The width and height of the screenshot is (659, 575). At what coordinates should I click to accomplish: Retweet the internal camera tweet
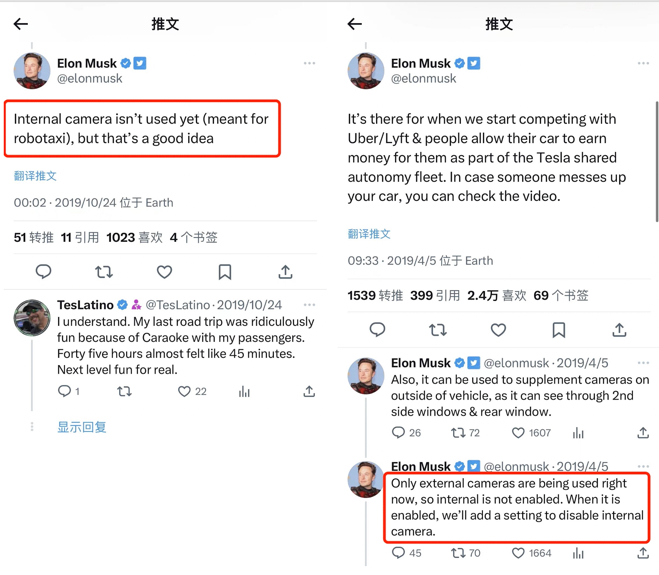coord(104,272)
